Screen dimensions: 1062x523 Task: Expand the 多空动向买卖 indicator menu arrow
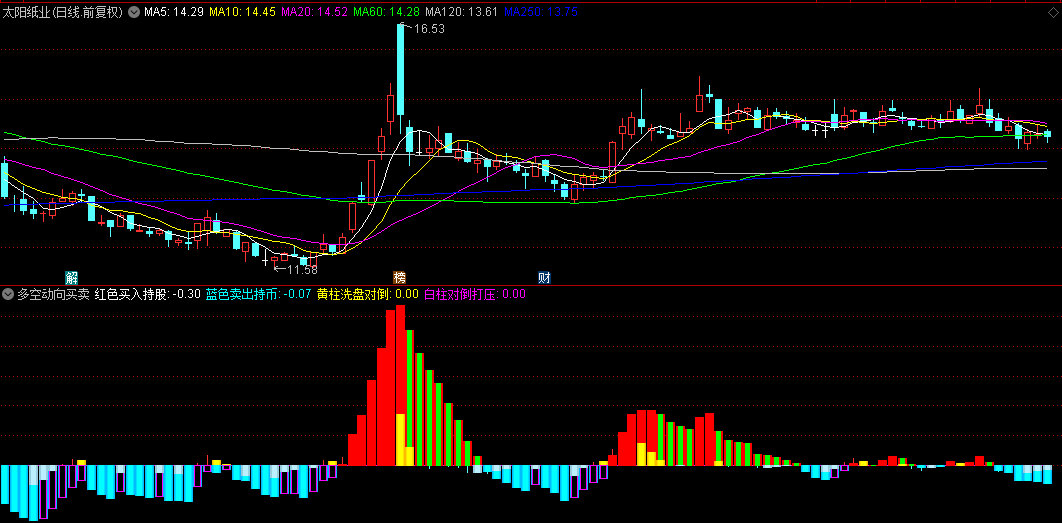pos(8,294)
